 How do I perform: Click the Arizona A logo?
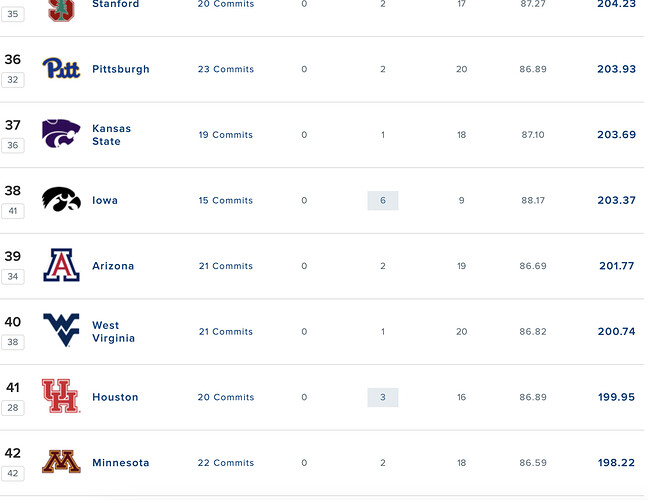pos(61,265)
